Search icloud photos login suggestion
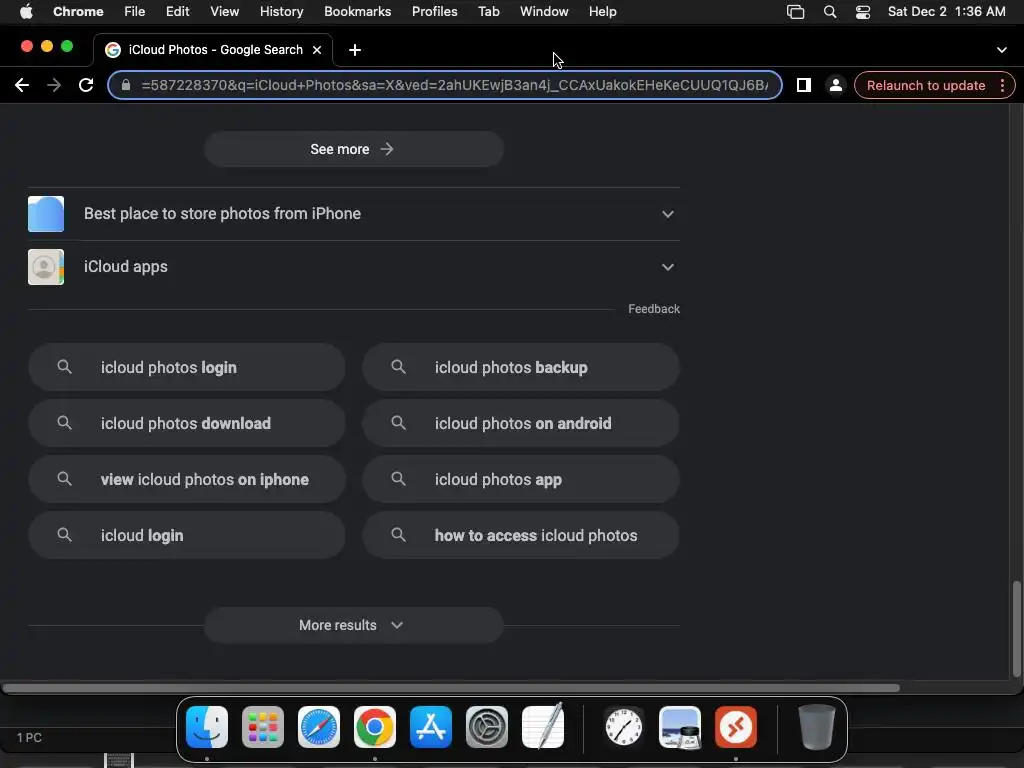Screen dimensions: 1024x768 pyautogui.click(x=187, y=367)
